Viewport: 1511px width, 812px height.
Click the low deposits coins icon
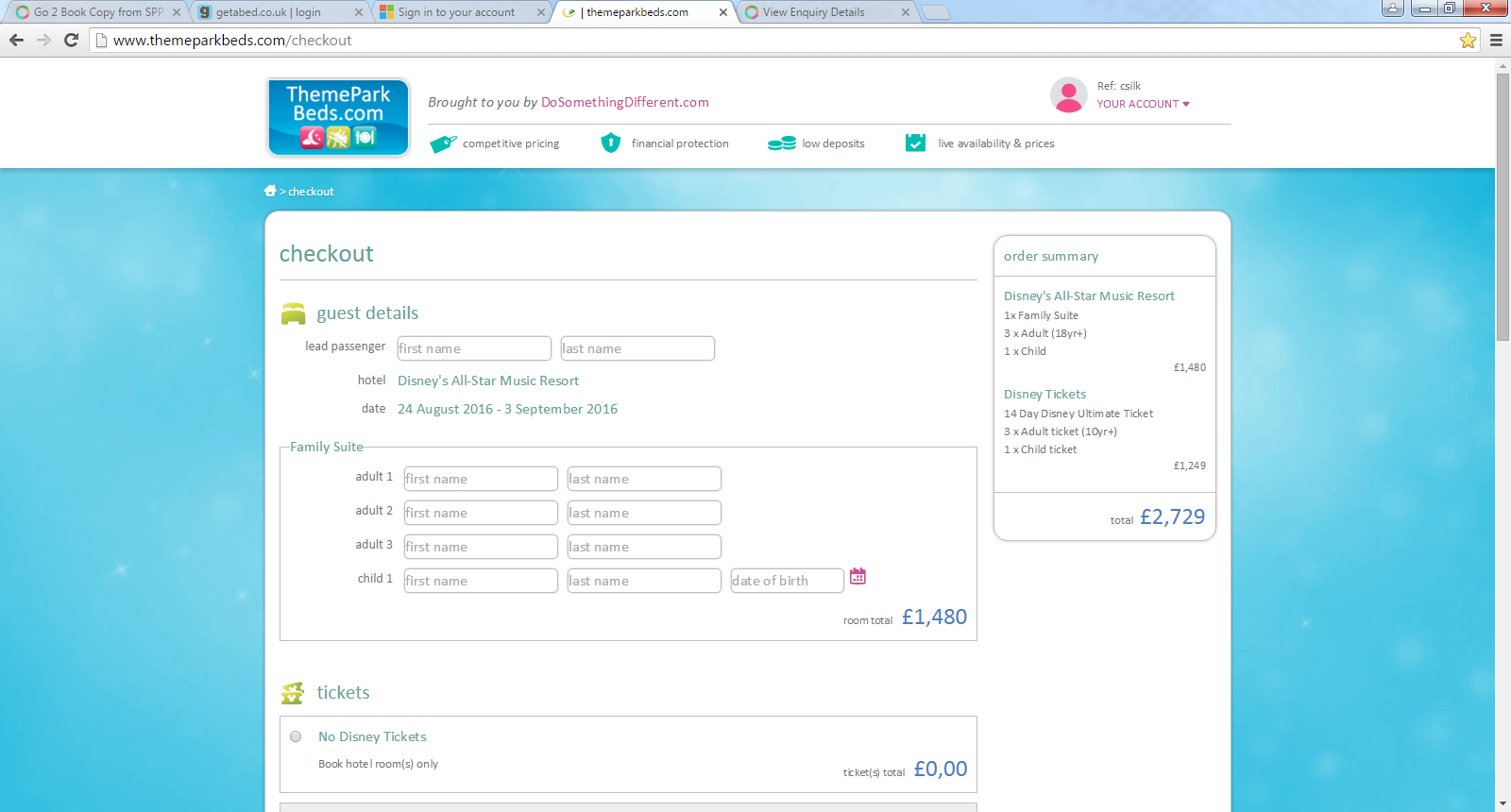[x=782, y=144]
